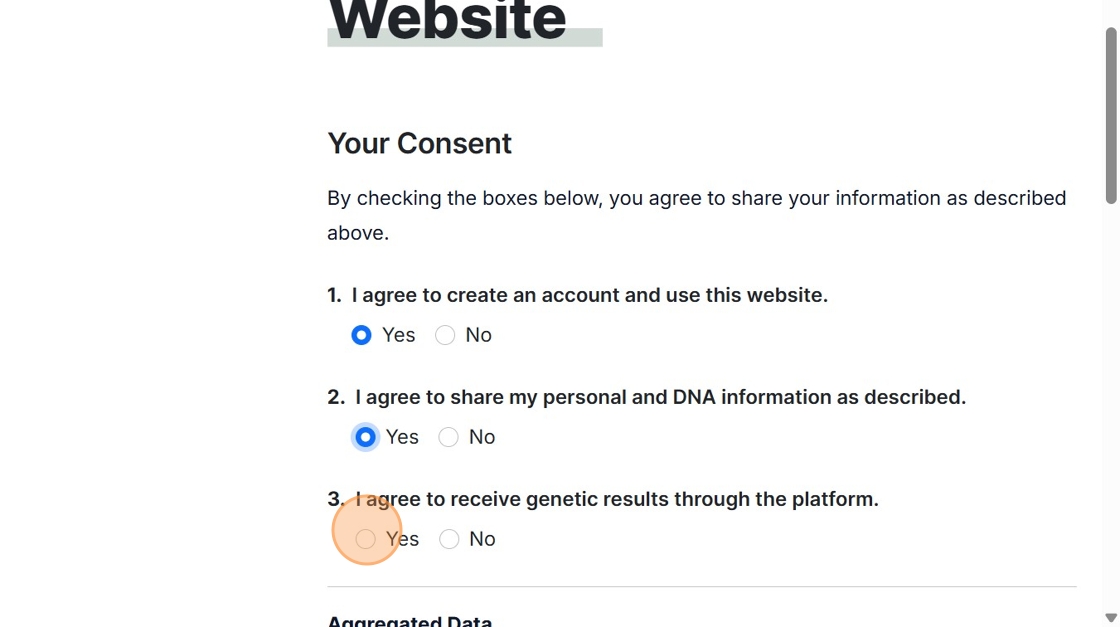The width and height of the screenshot is (1120, 627).
Task: Click the "No" label text under question 3
Action: [x=482, y=539]
